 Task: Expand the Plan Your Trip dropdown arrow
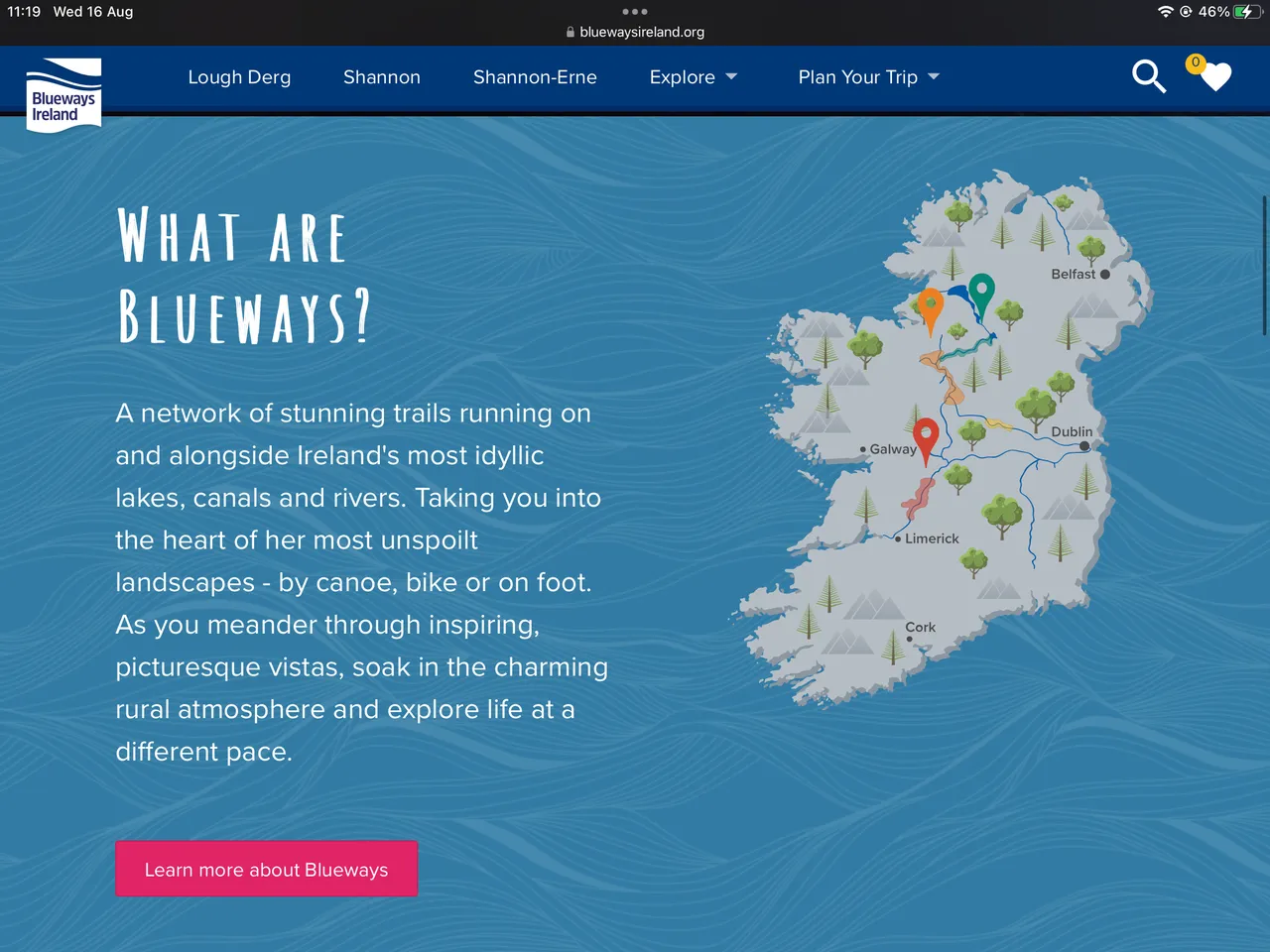(x=934, y=76)
